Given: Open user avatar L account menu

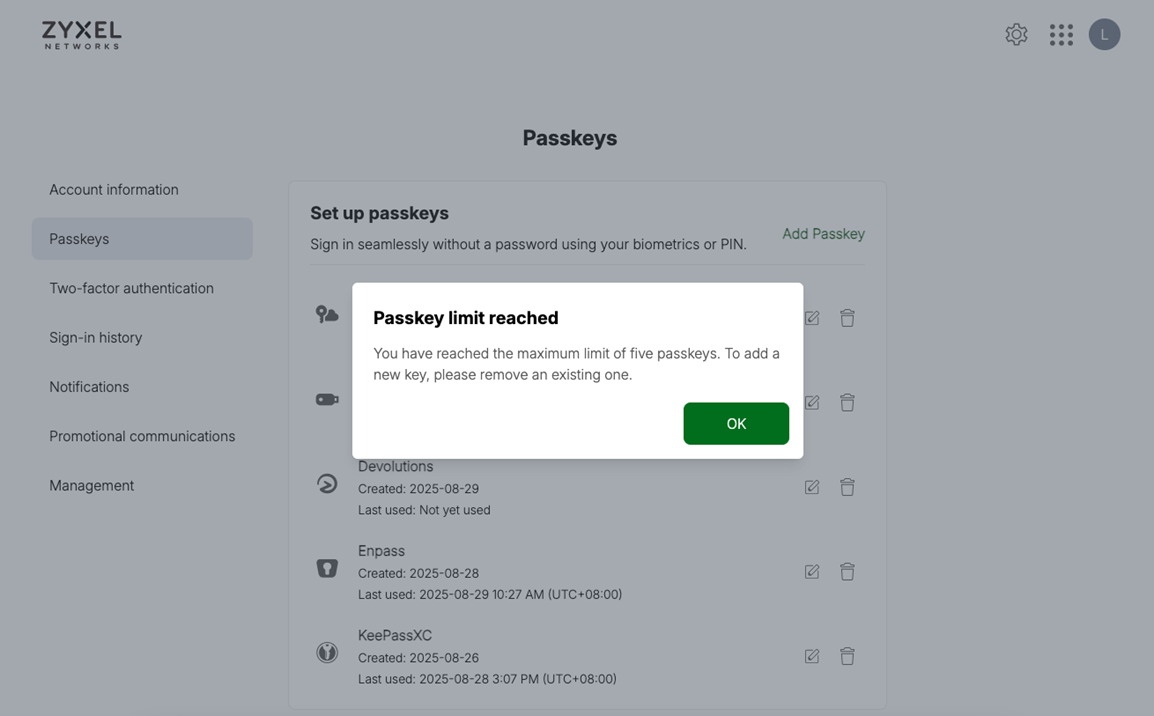Looking at the screenshot, I should 1105,35.
